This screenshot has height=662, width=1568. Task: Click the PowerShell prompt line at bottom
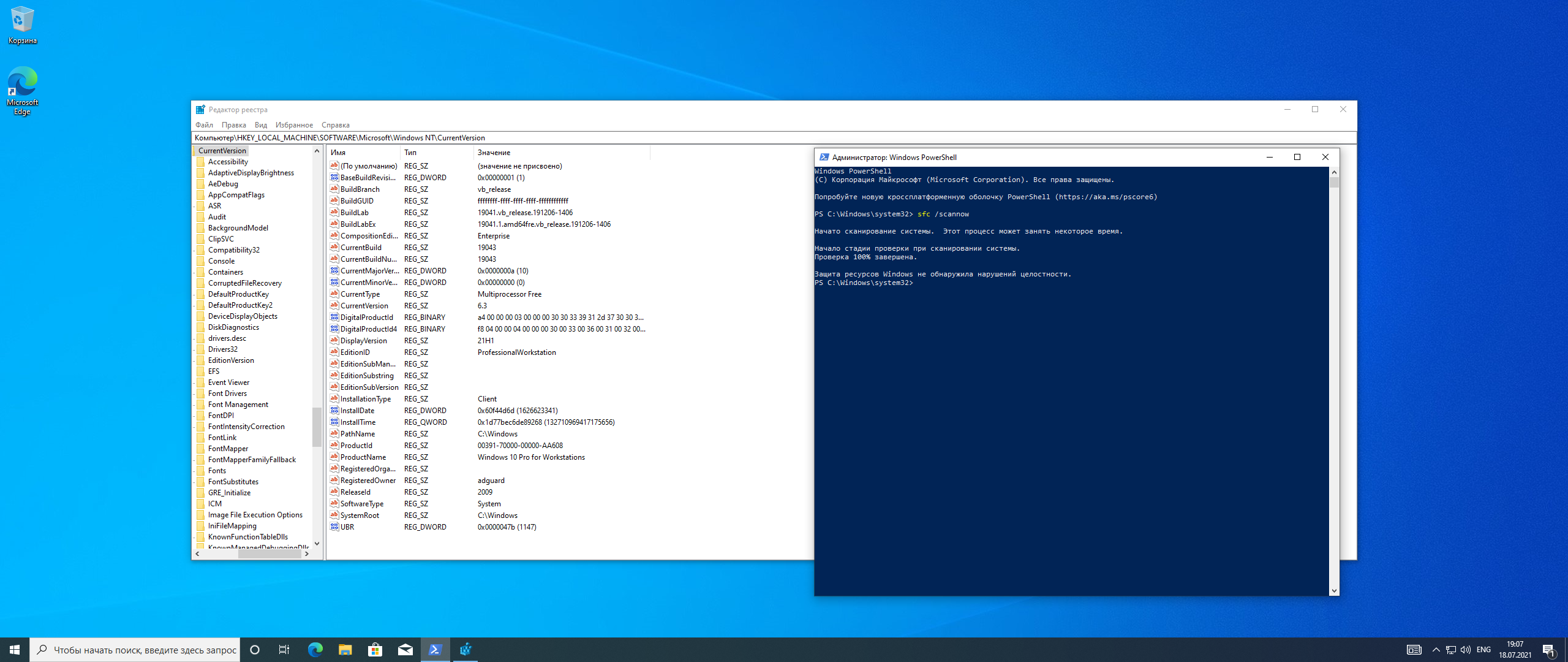(864, 283)
